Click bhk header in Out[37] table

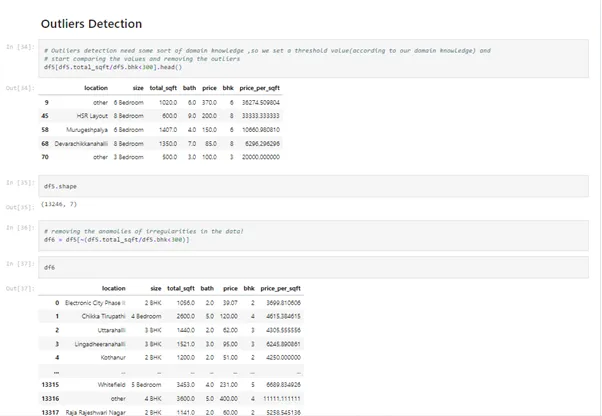click(x=249, y=288)
